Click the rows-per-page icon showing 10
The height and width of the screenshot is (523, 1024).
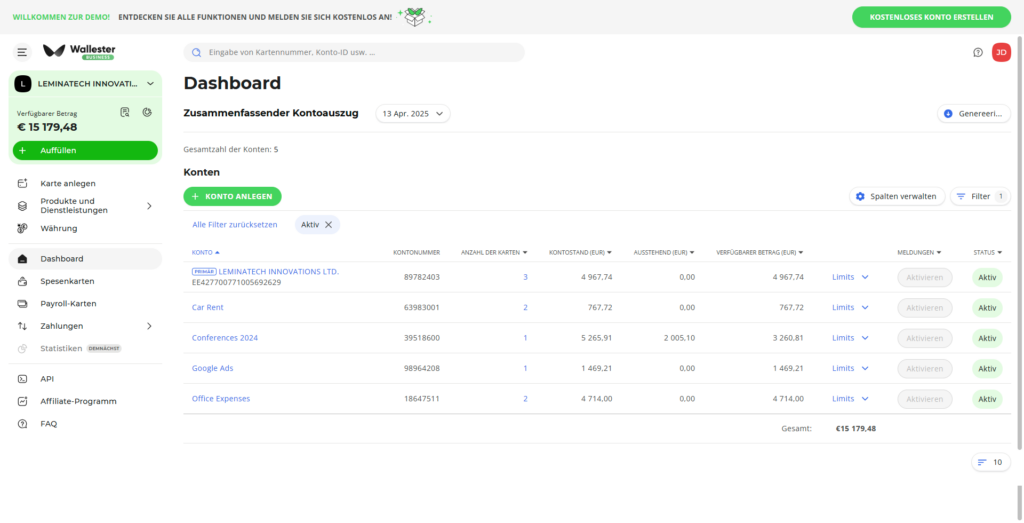pos(990,462)
